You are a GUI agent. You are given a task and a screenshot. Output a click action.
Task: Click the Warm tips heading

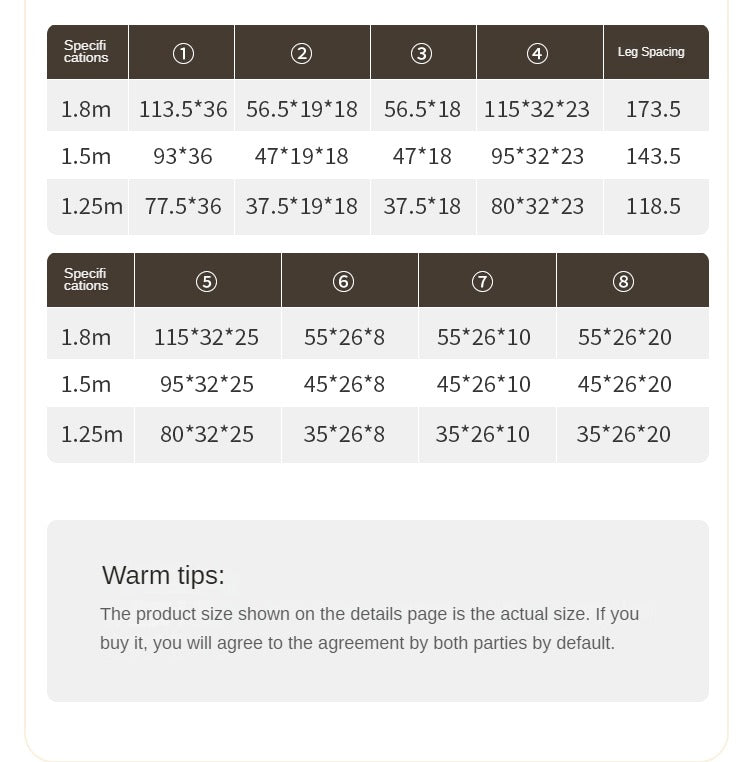[x=163, y=575]
